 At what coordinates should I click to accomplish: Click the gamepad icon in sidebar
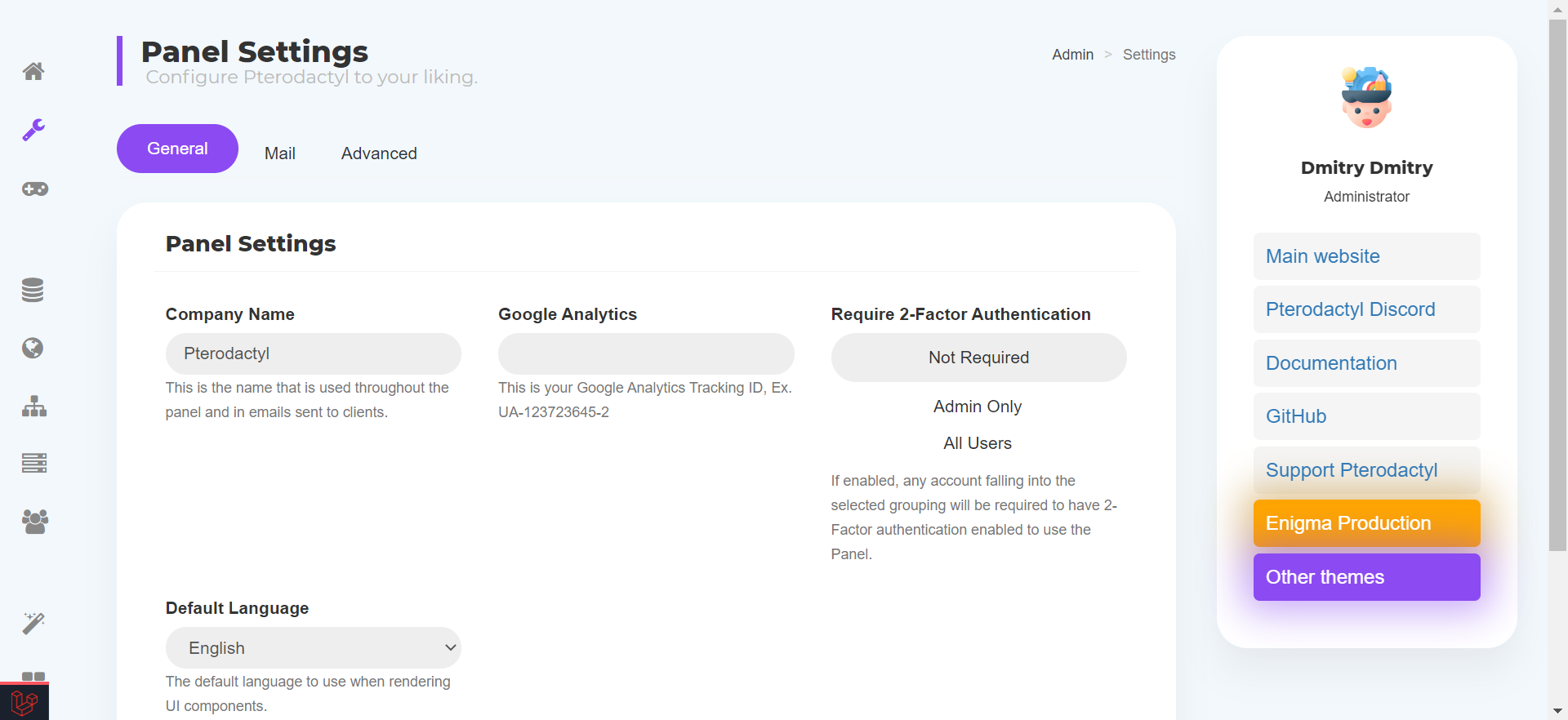pos(34,189)
